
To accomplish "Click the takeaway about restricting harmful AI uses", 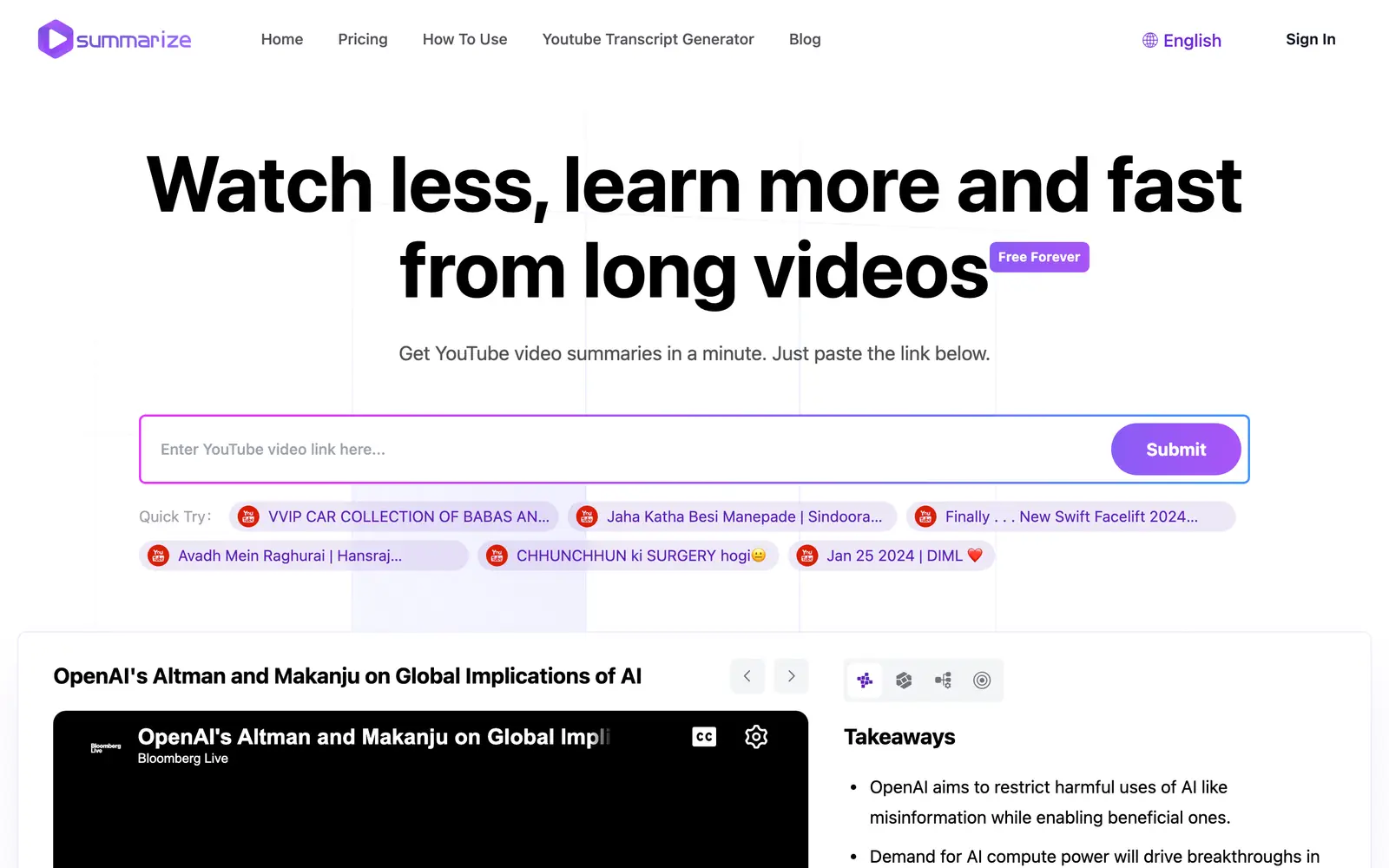I will (1050, 802).
